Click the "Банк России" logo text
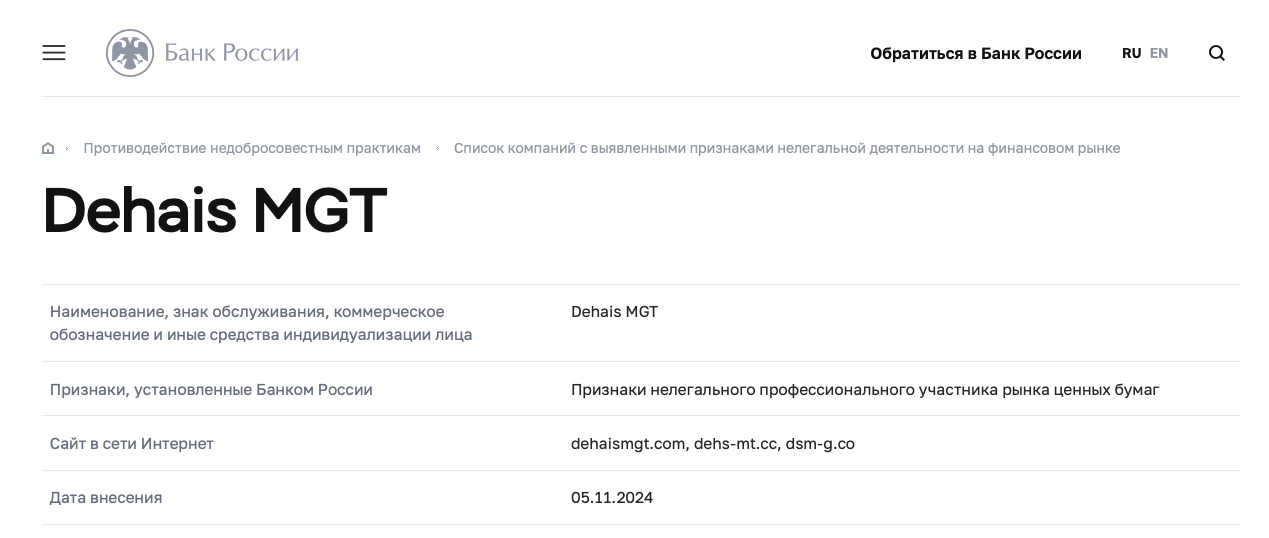The width and height of the screenshot is (1269, 538). [232, 53]
